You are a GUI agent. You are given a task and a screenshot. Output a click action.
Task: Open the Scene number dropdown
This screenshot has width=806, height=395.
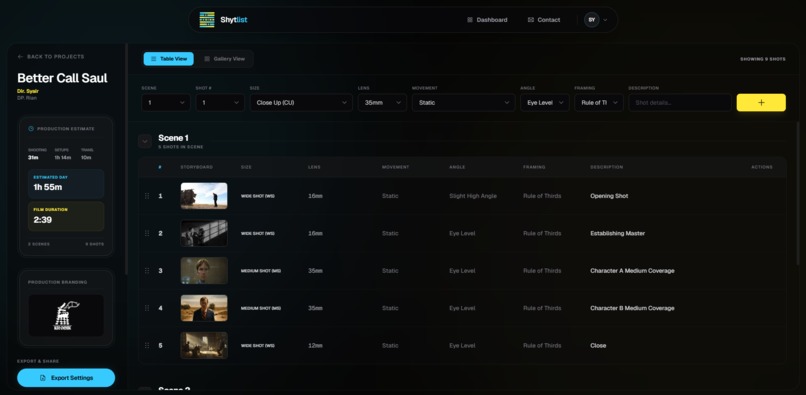point(166,102)
